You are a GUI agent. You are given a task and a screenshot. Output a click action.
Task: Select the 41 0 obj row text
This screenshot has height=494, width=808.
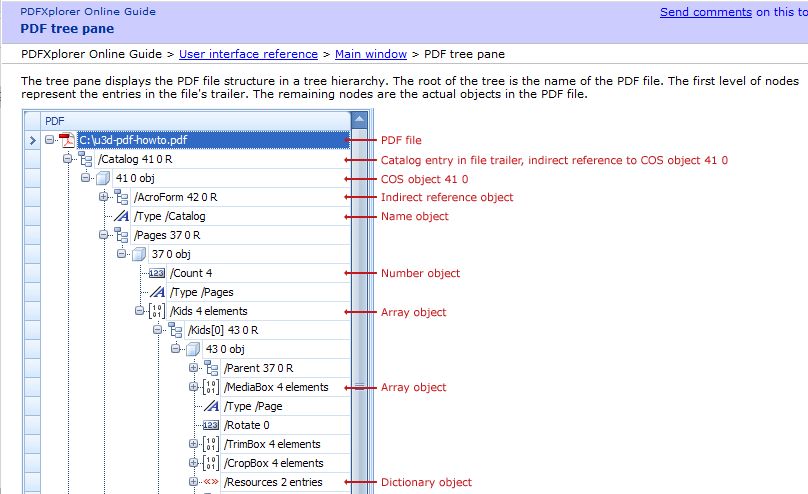coord(135,178)
